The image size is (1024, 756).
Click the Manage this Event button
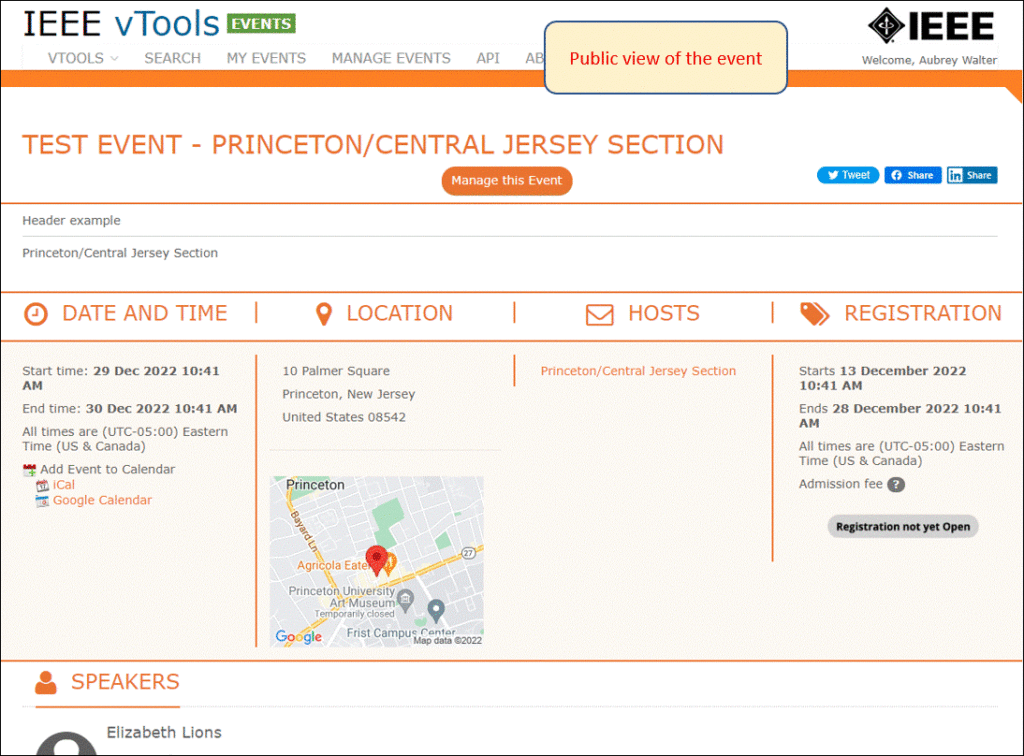pyautogui.click(x=507, y=181)
